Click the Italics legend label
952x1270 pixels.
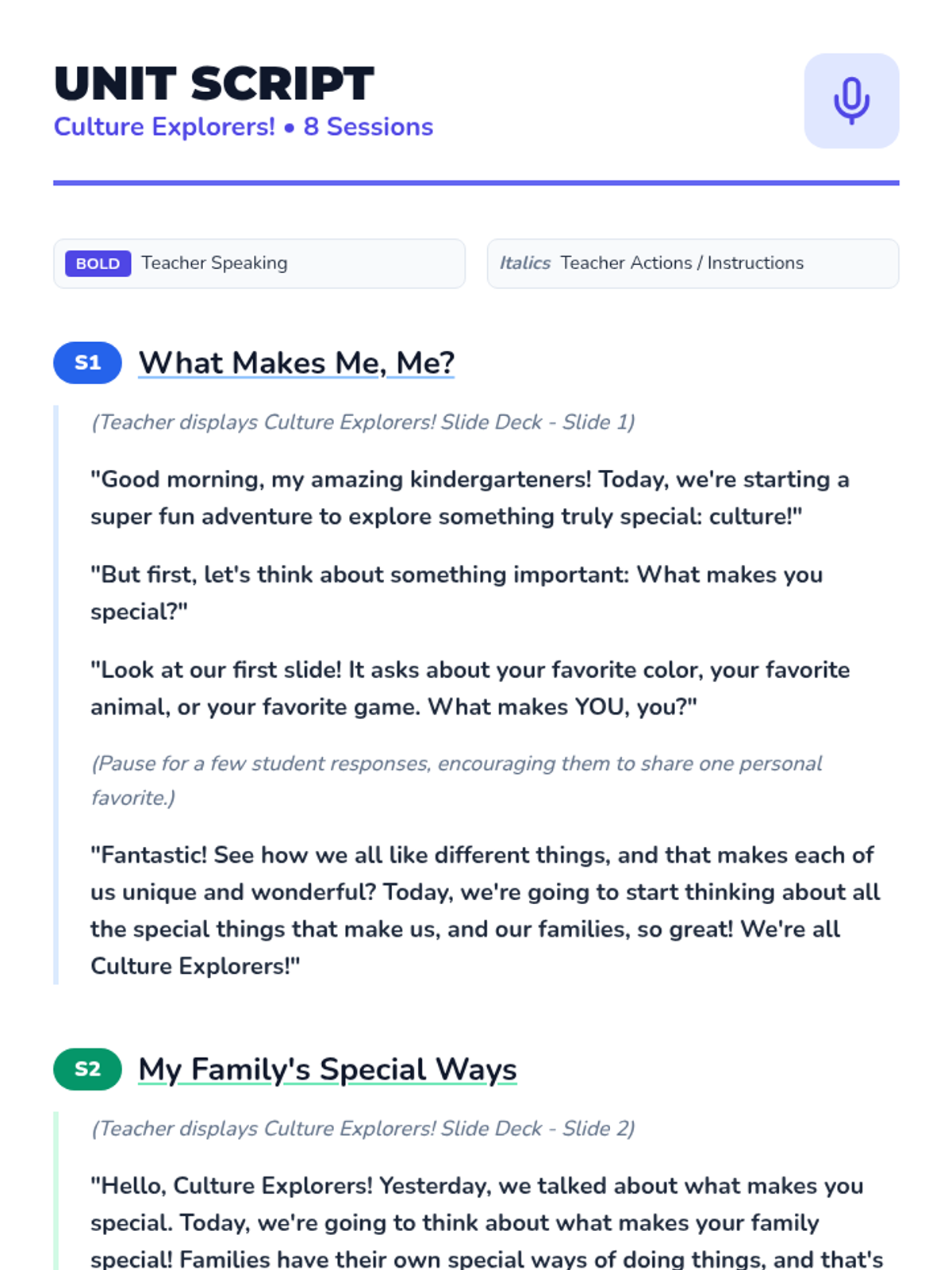click(x=524, y=263)
